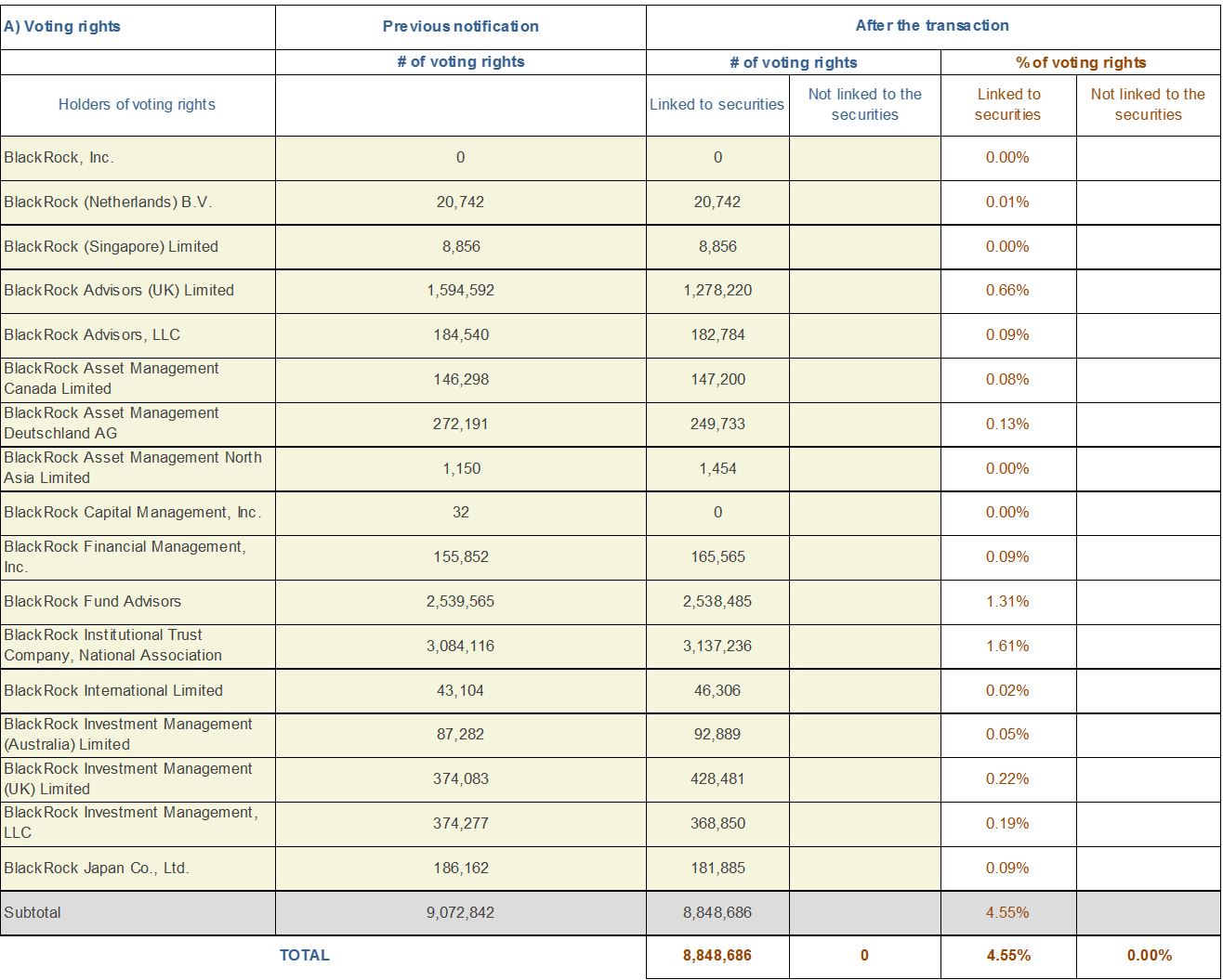Select the Subtotal row label

tap(33, 913)
